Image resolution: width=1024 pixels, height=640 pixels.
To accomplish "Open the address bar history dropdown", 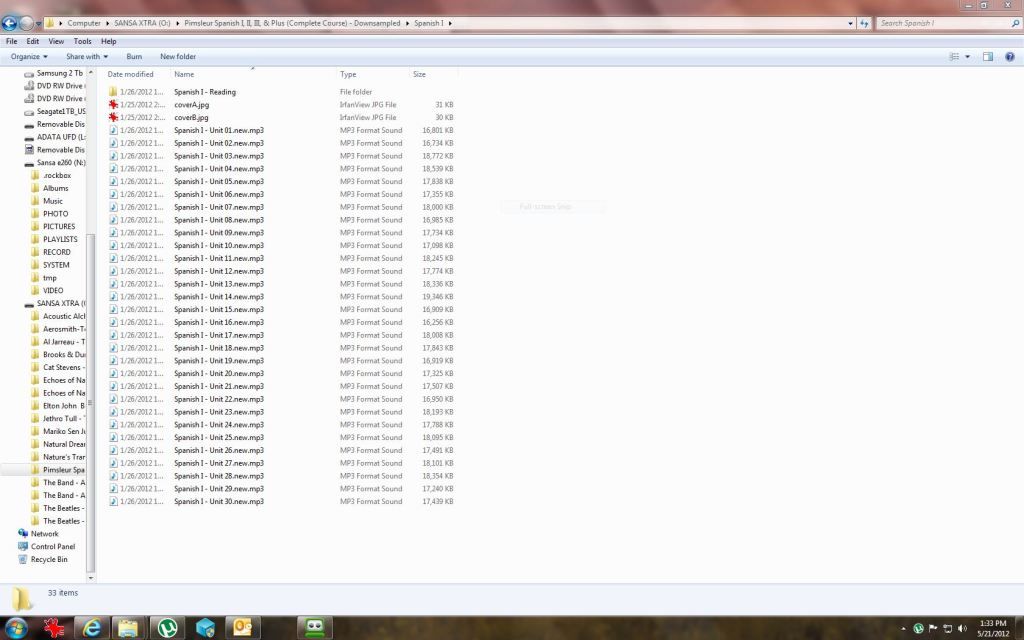I will [850, 23].
